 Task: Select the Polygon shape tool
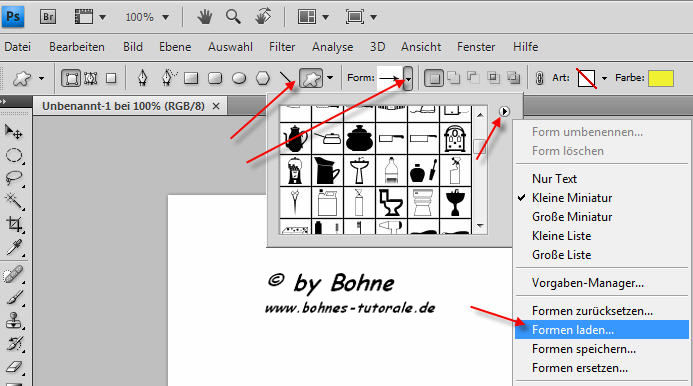pos(263,79)
